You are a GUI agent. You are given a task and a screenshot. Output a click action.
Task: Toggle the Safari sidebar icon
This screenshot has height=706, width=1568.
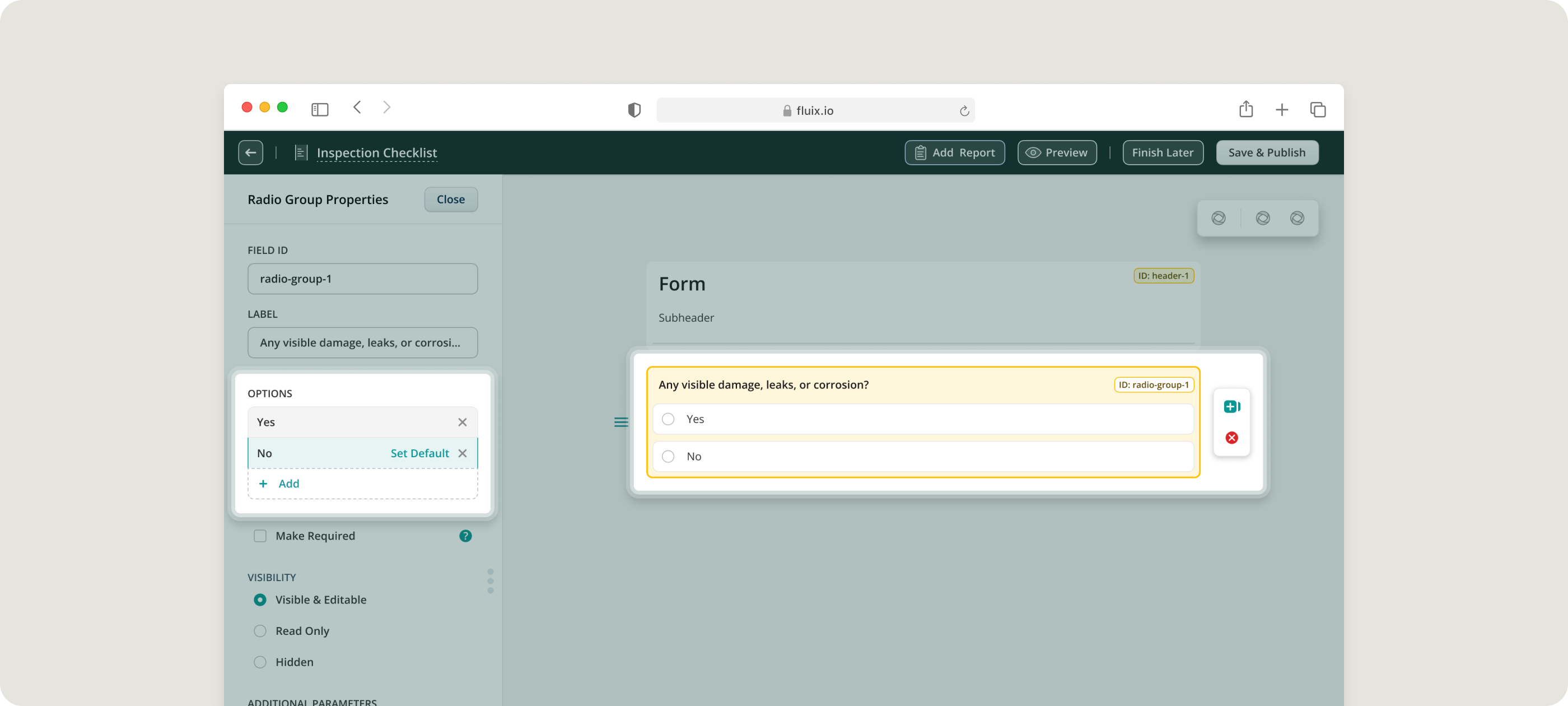[320, 110]
